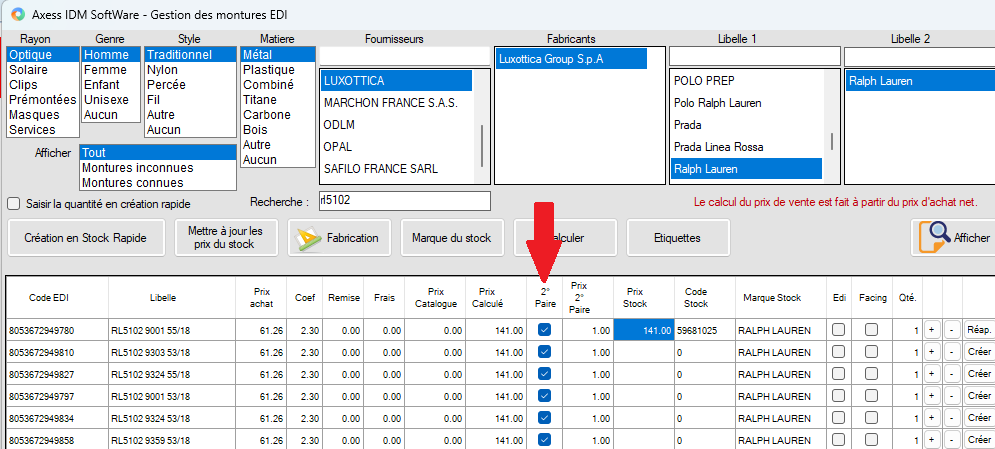Decrease quantity for RL5102 9324 55/18 row

click(950, 374)
